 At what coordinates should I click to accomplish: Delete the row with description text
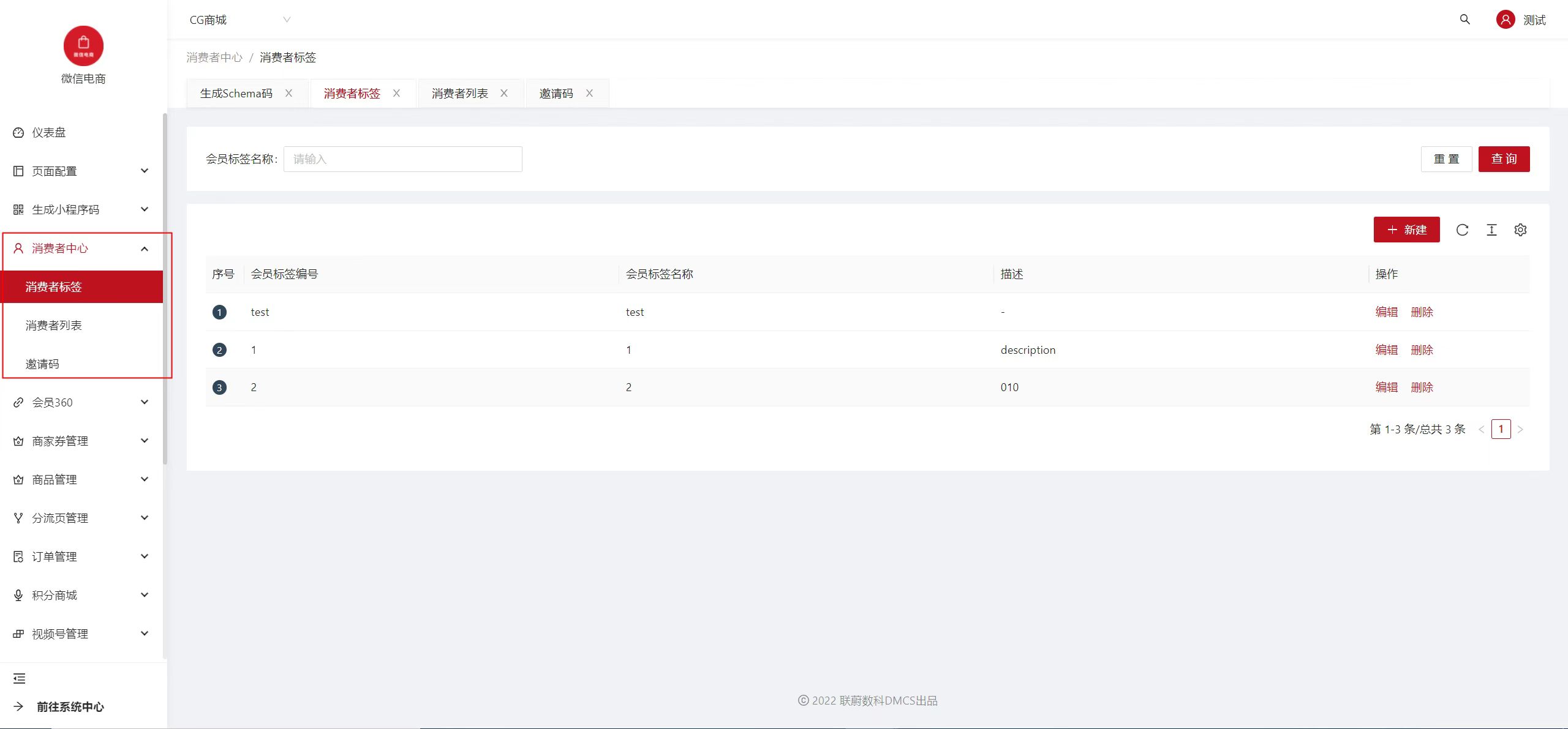pos(1422,350)
